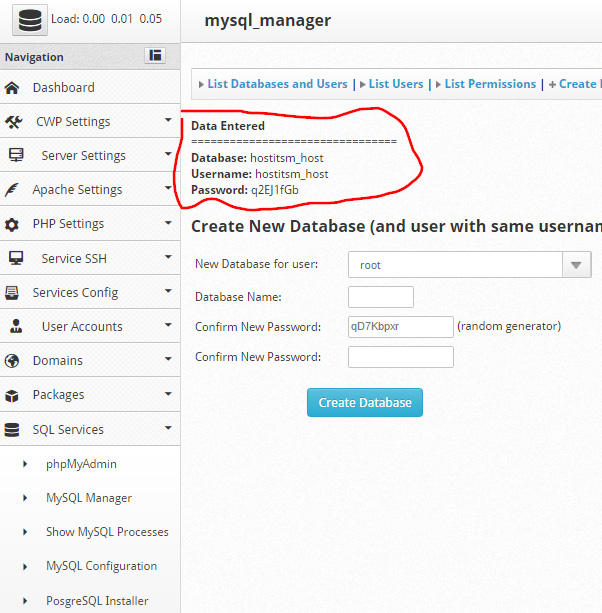Screen dimensions: 602x613
Task: Click the Dashboard home icon
Action: [x=12, y=88]
